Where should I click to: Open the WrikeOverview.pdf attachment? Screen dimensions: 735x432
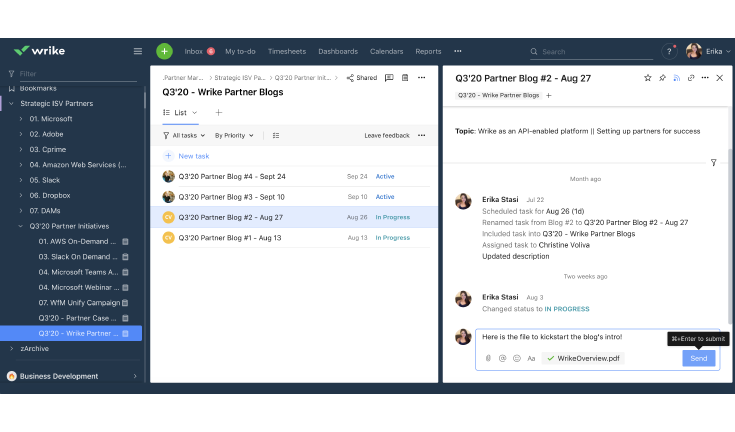click(x=588, y=358)
